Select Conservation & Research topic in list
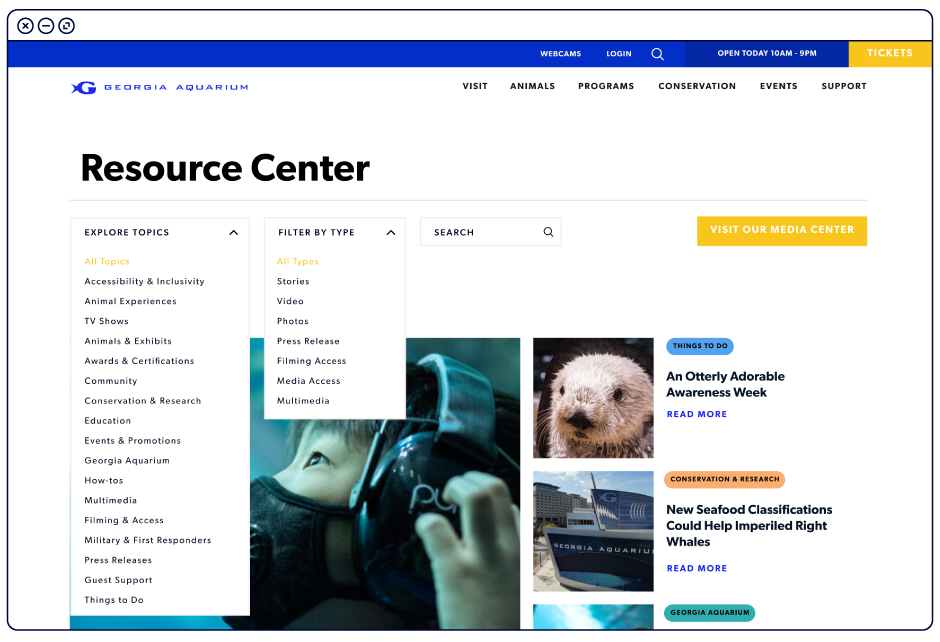This screenshot has width=940, height=642. tap(143, 400)
